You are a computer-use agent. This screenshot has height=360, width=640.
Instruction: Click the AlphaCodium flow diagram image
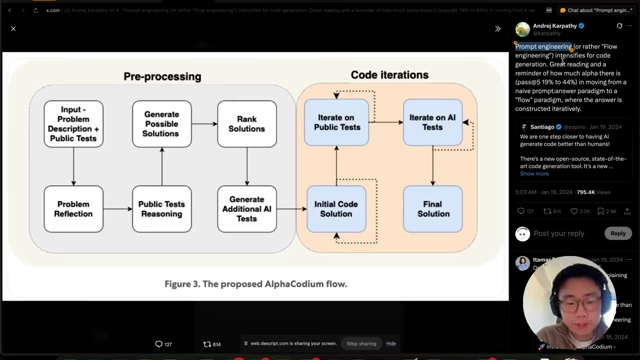click(256, 176)
